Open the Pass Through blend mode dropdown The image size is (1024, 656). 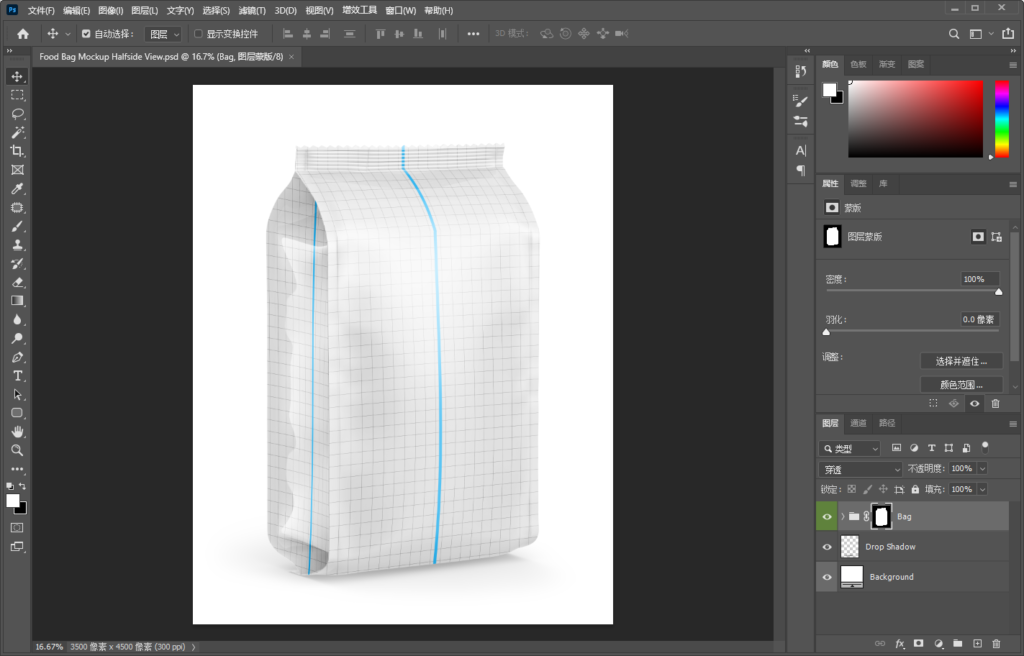860,469
